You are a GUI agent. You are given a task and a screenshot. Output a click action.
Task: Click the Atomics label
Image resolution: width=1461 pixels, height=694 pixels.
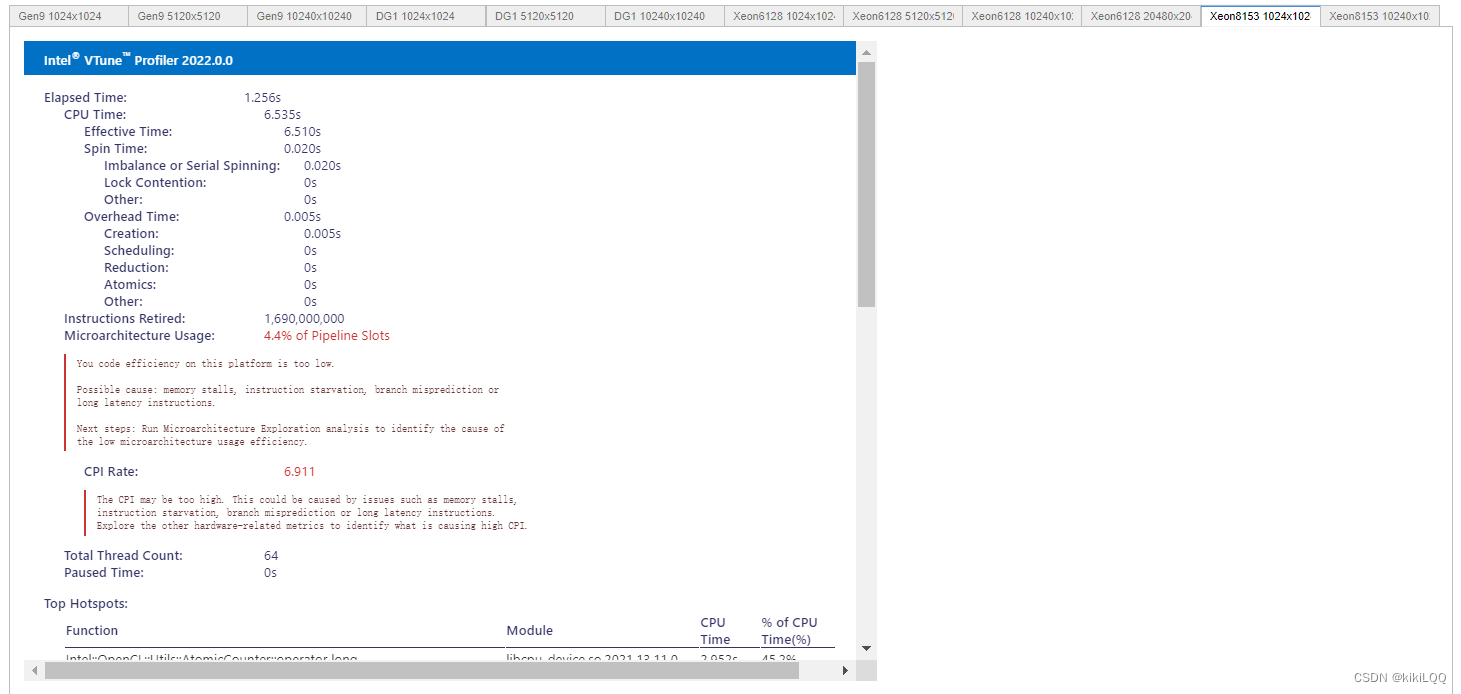[x=130, y=285]
